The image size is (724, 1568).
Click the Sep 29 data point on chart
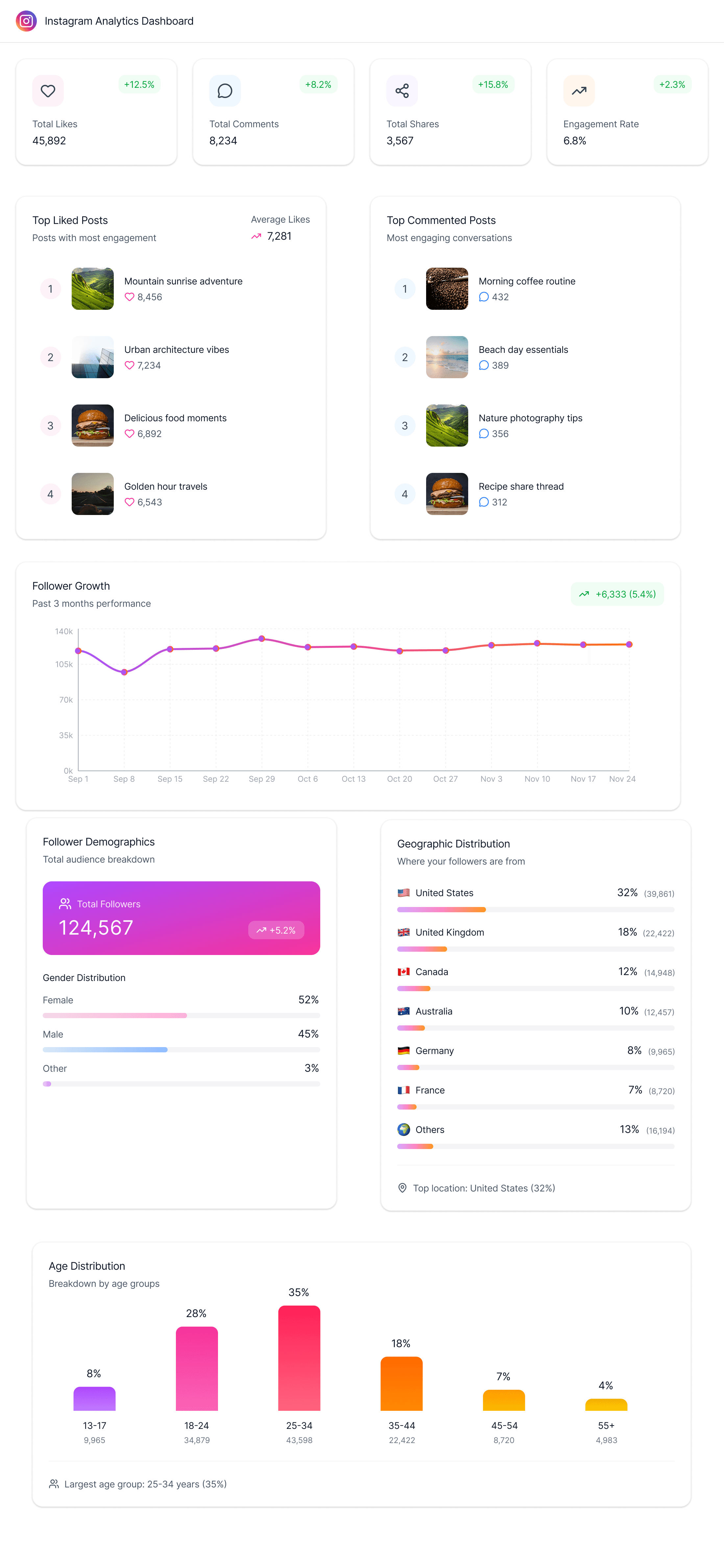tap(262, 639)
